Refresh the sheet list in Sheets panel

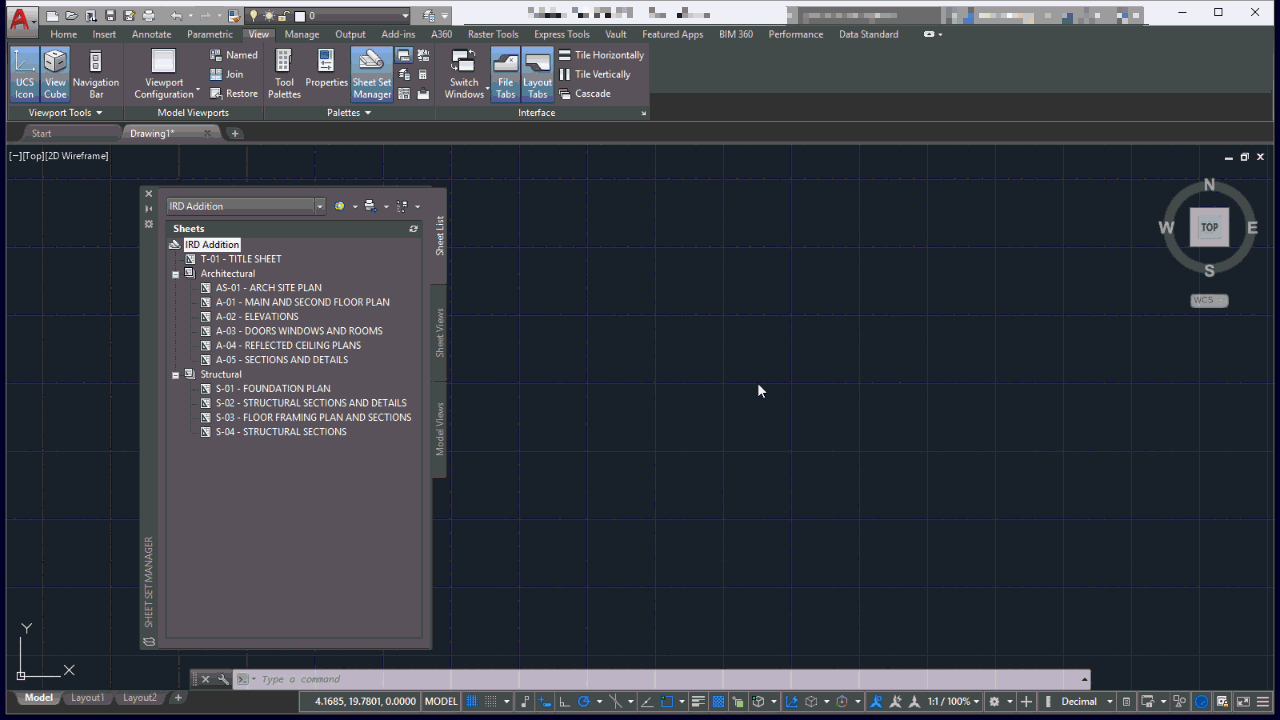413,228
